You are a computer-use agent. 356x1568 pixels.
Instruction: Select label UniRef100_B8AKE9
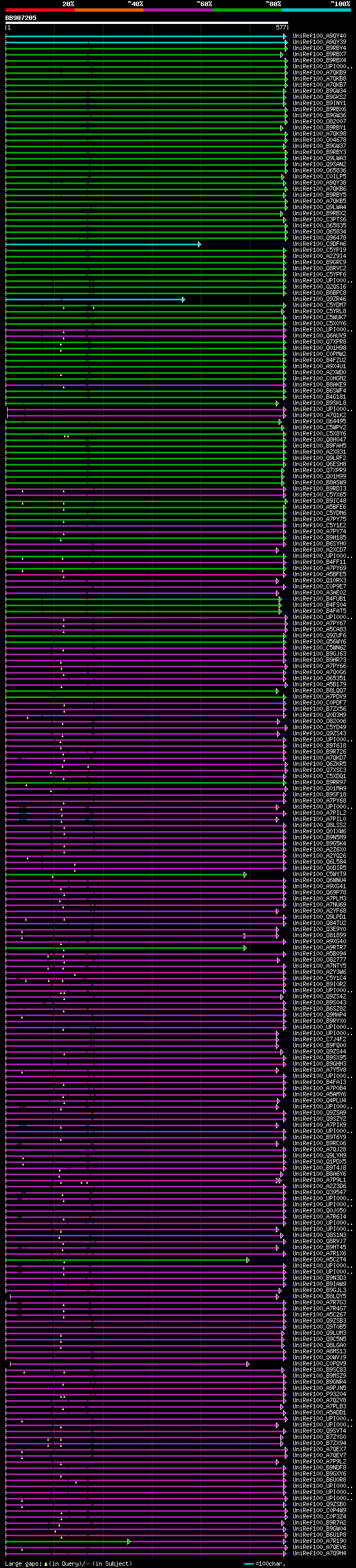[319, 385]
